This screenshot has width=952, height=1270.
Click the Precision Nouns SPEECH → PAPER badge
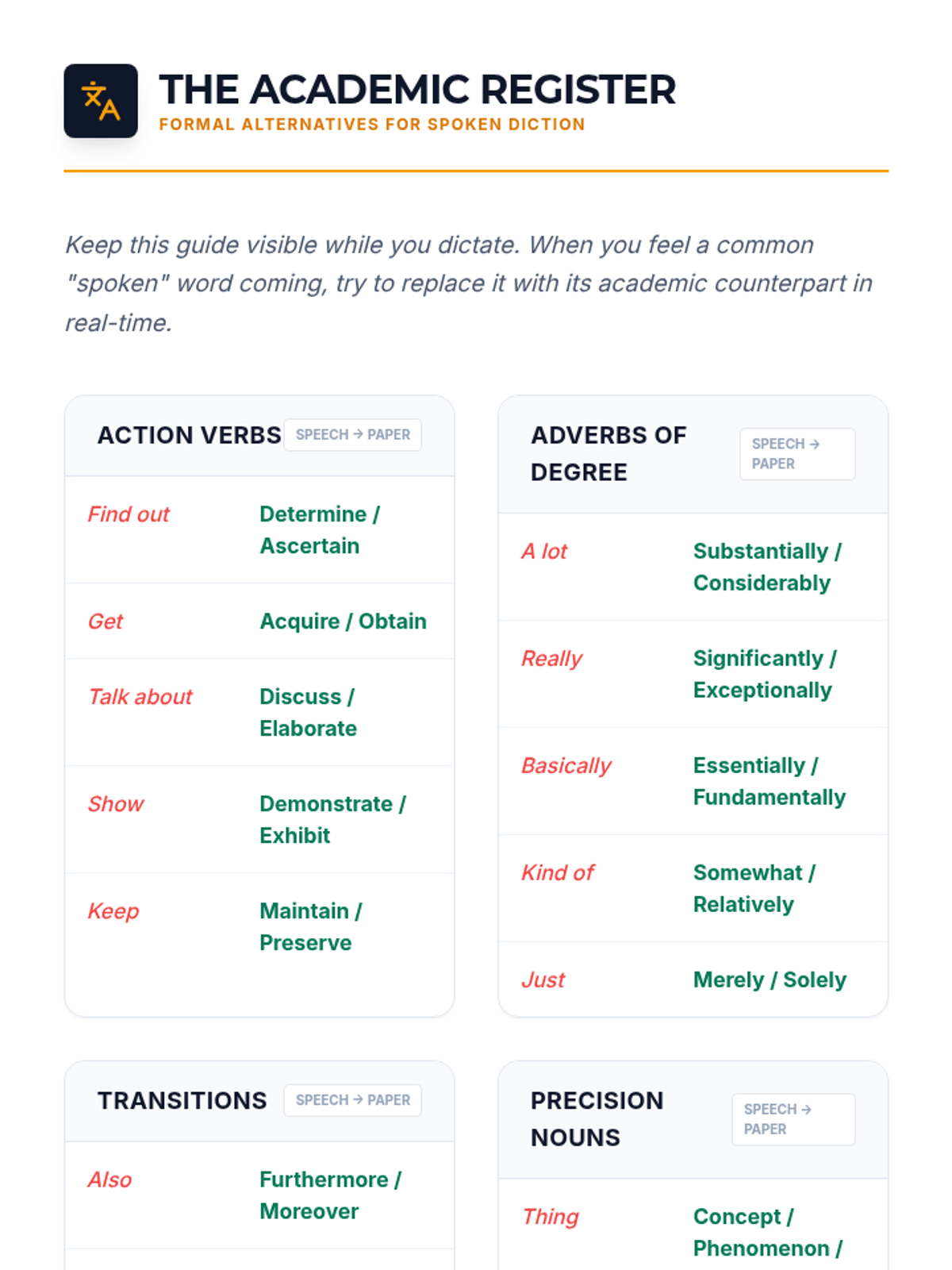(x=793, y=1119)
